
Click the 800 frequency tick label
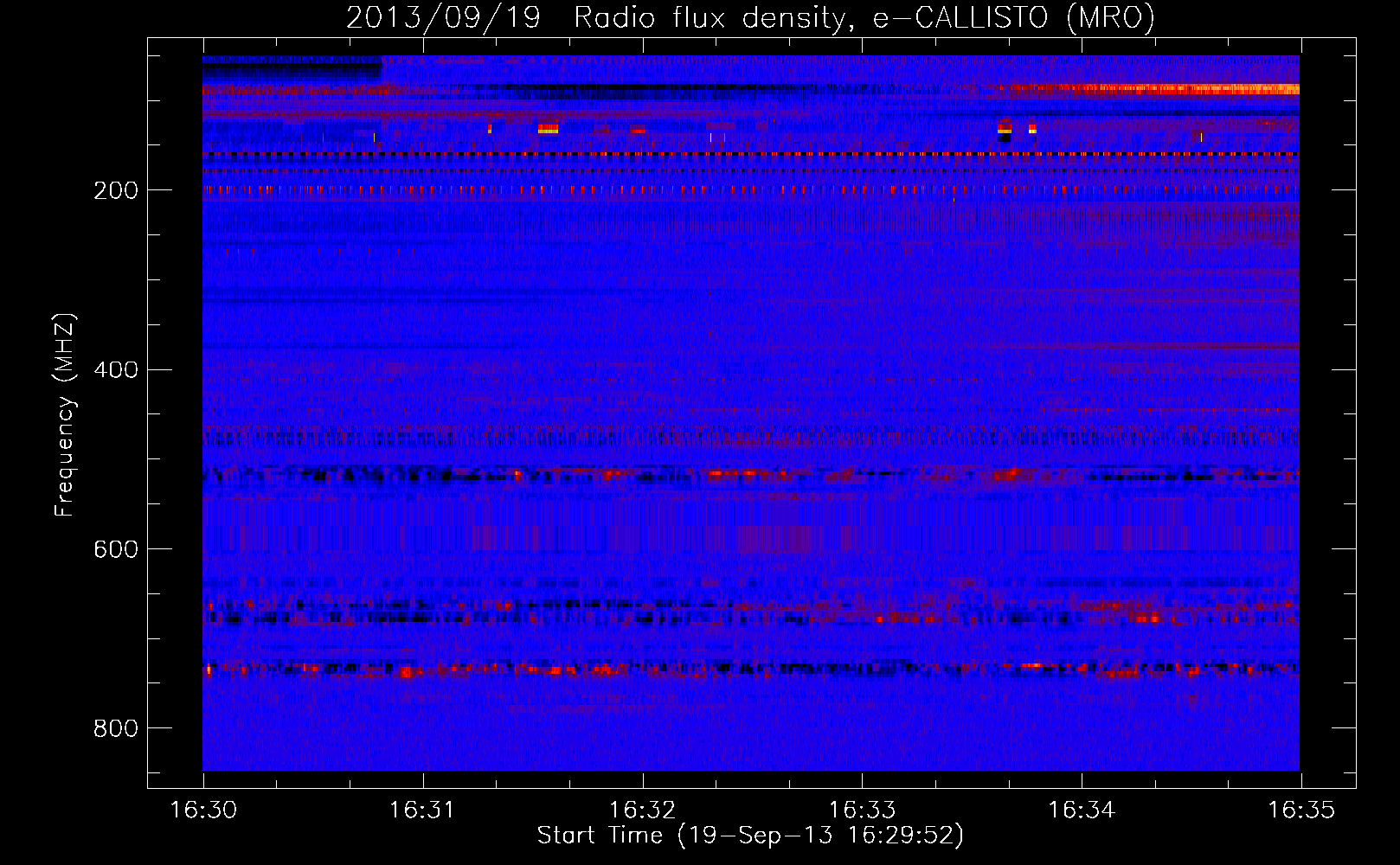pyautogui.click(x=116, y=728)
